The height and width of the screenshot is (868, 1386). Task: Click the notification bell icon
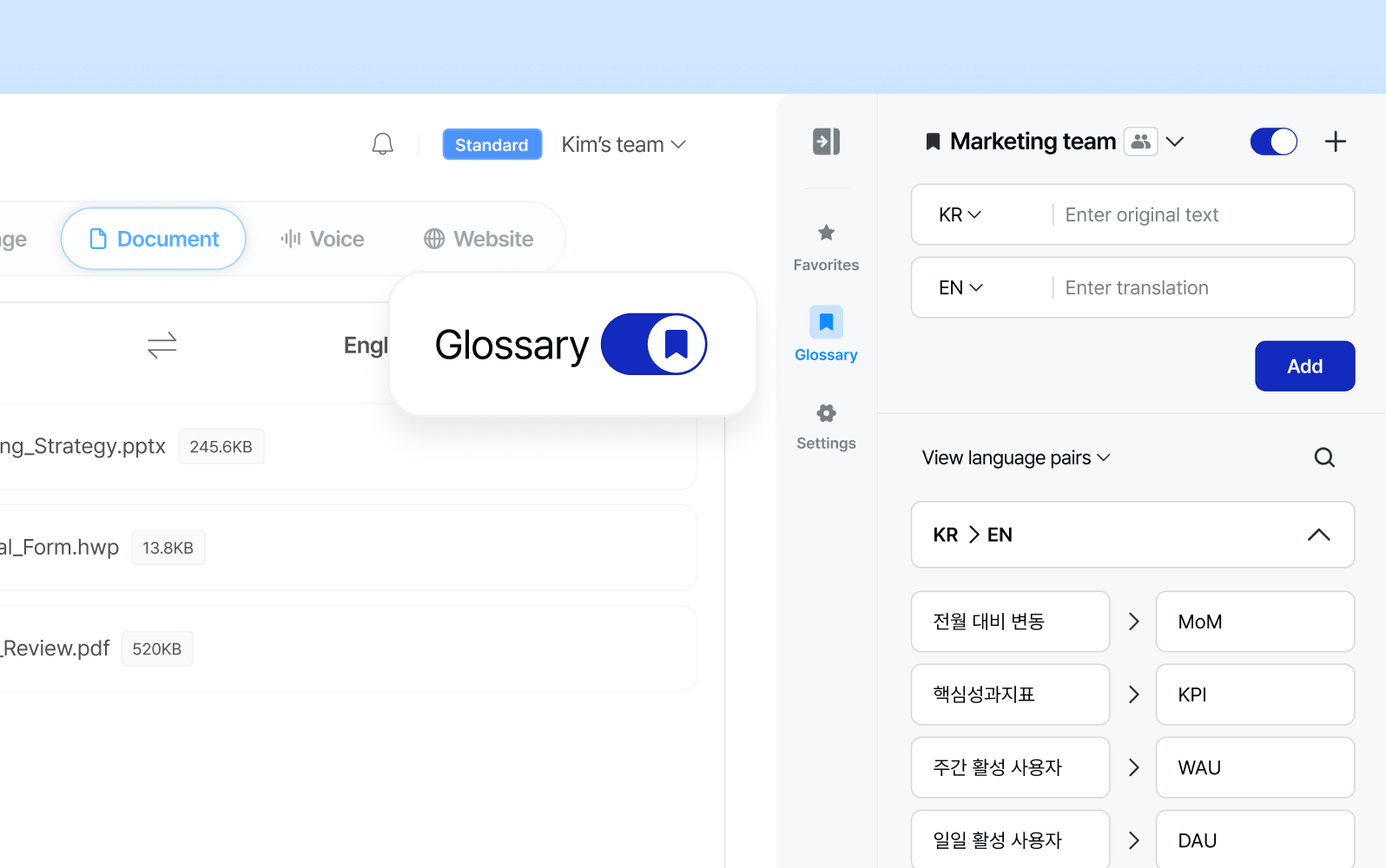coord(382,144)
